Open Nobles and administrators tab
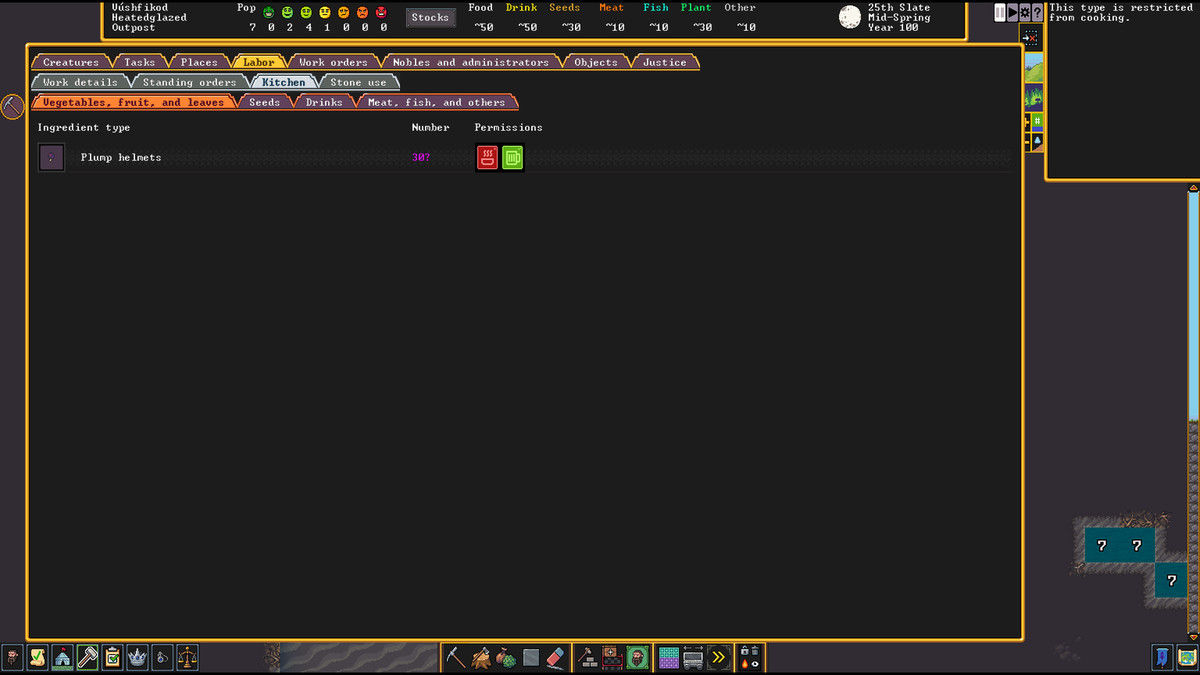Screen dimensions: 1200x675 [470, 62]
